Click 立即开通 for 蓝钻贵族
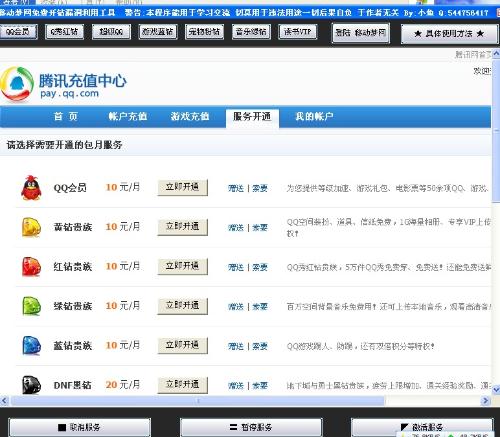500x437 pixels. (182, 345)
